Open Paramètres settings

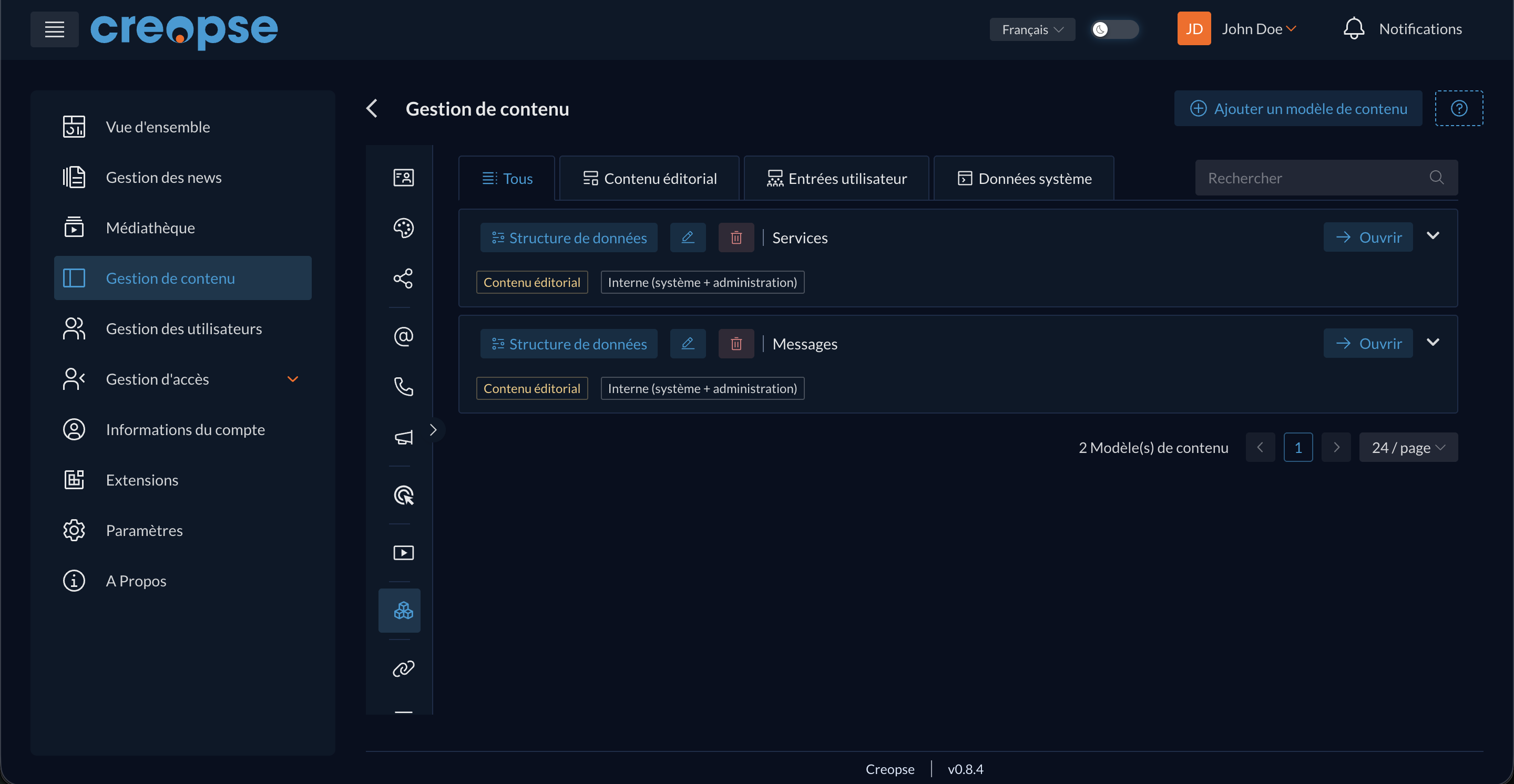(x=183, y=531)
